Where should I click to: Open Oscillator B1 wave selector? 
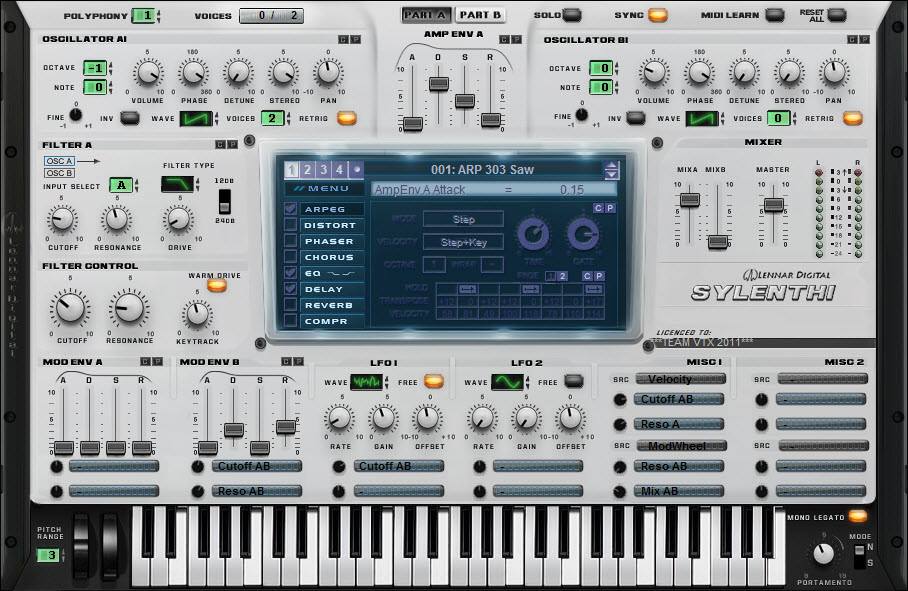702,118
